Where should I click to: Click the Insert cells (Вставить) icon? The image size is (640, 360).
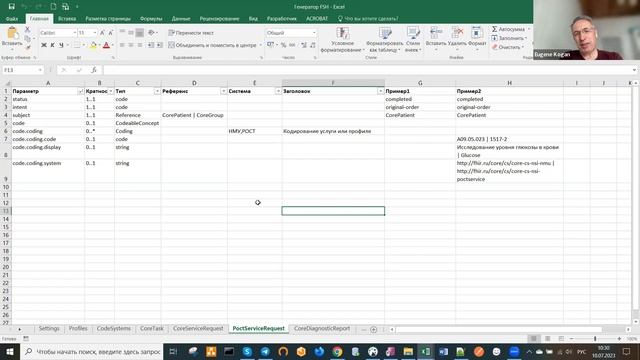point(436,33)
